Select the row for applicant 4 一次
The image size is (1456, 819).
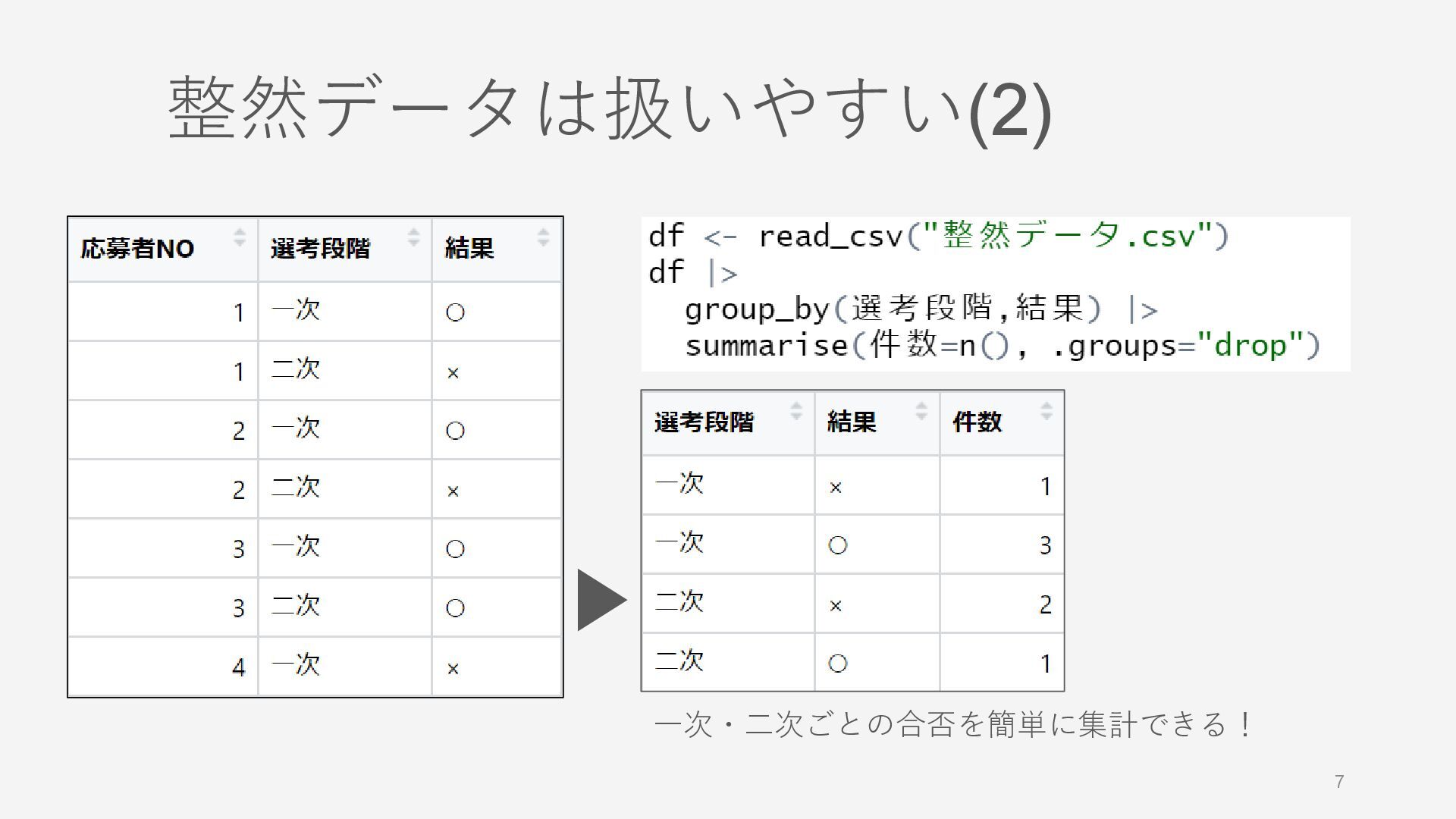pyautogui.click(x=315, y=667)
